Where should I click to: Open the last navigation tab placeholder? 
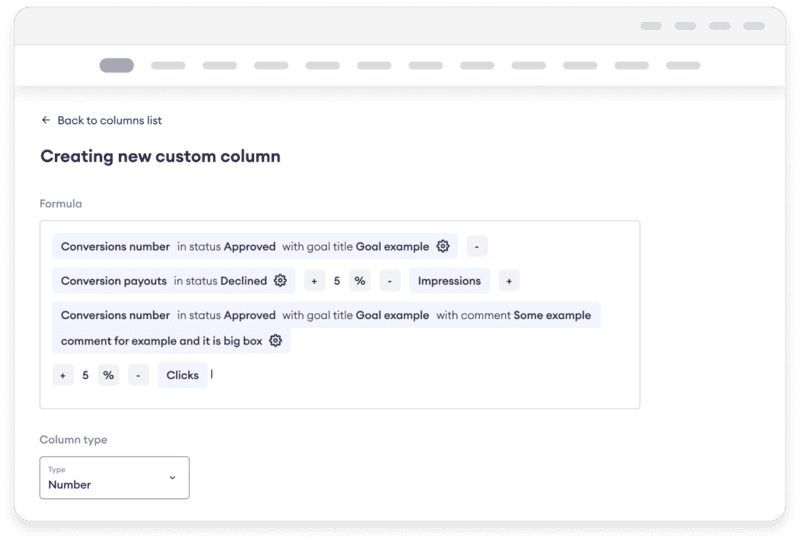pyautogui.click(x=683, y=66)
